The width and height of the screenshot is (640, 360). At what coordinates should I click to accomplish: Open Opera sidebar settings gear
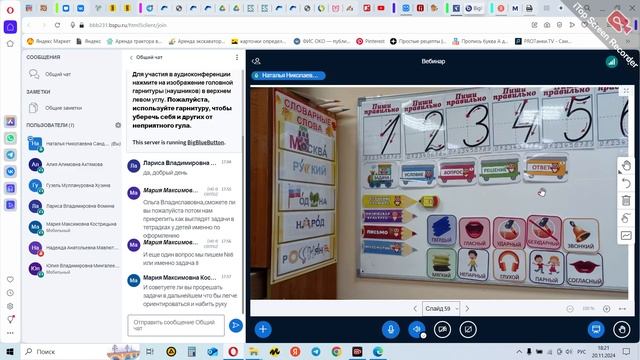[10, 306]
